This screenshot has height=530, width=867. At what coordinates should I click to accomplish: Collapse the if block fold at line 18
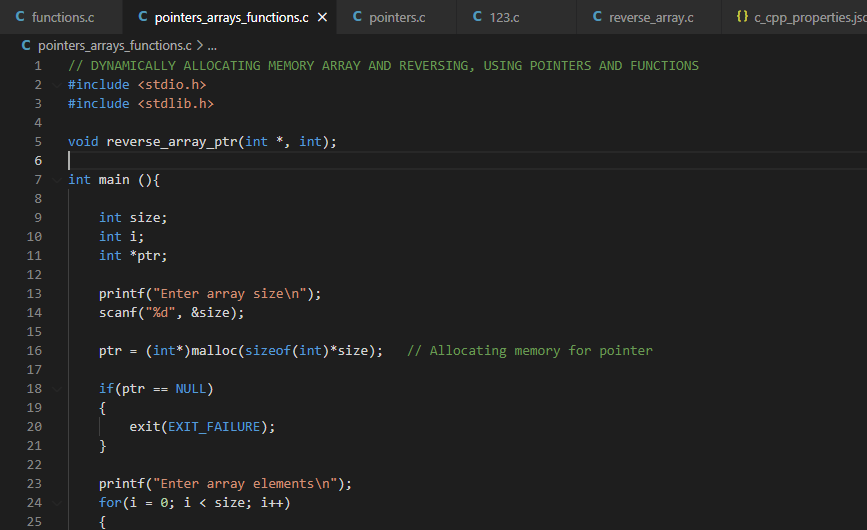[x=57, y=389]
